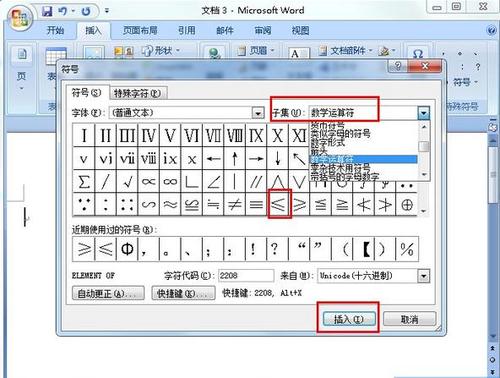Close the 符号 dialog
This screenshot has height=378, width=500.
coord(425,66)
